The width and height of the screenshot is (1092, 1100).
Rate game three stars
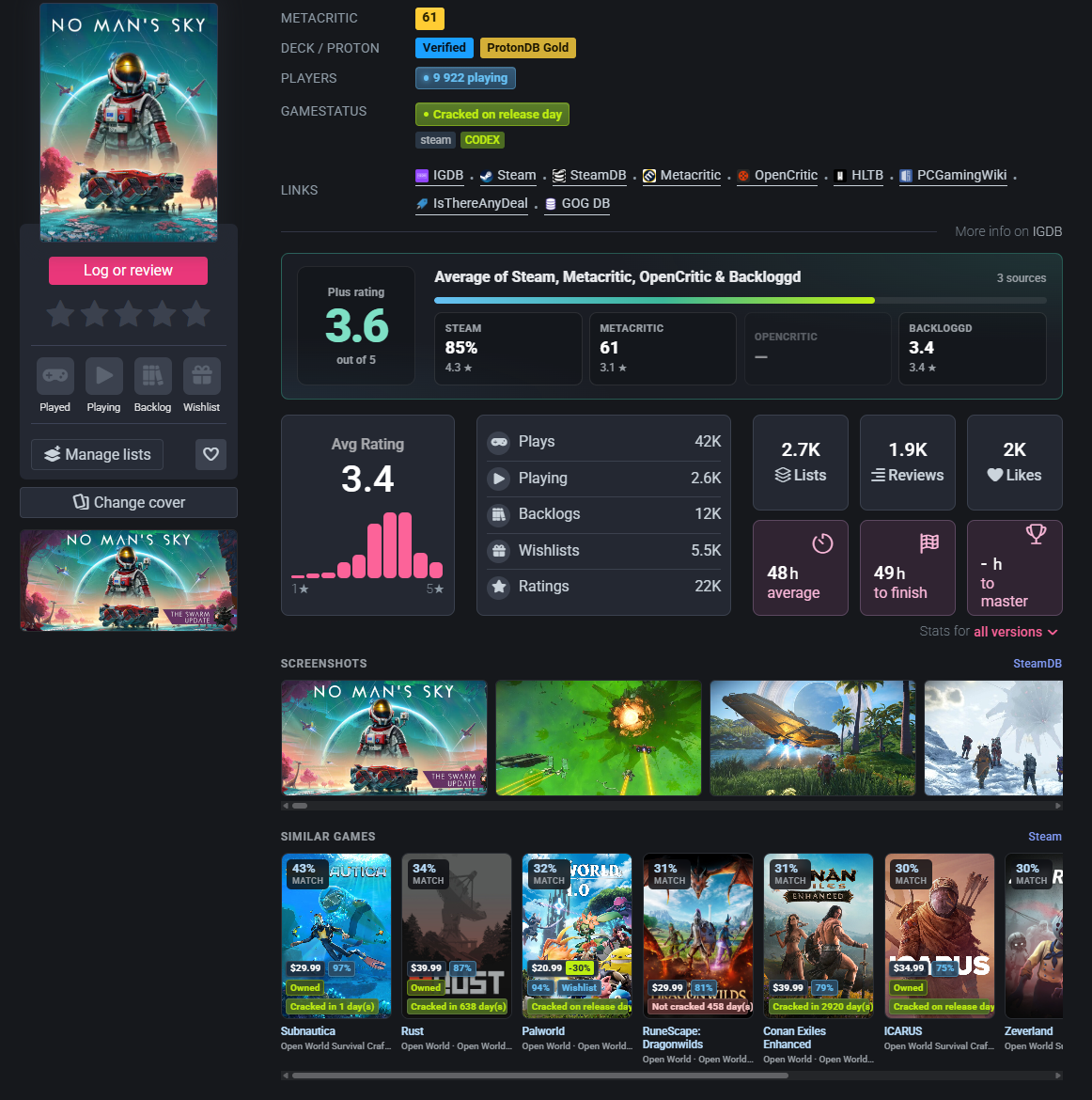[x=129, y=314]
